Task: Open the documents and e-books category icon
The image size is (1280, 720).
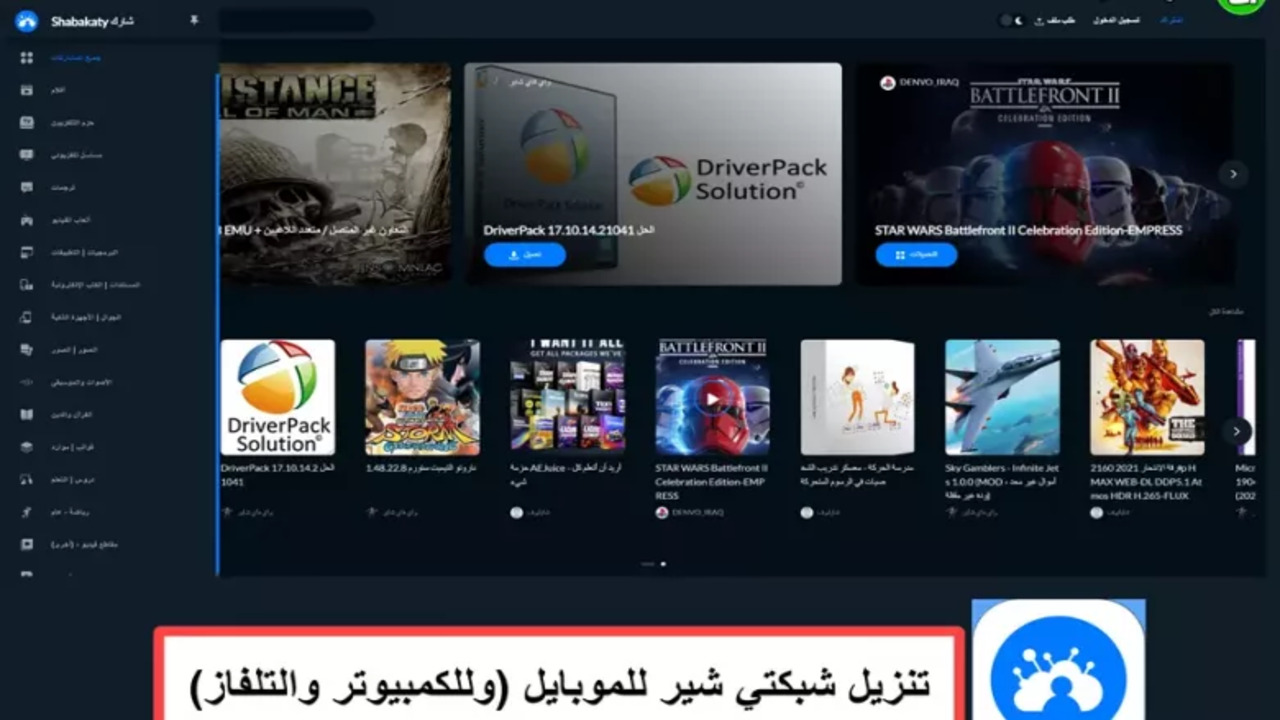Action: [27, 284]
